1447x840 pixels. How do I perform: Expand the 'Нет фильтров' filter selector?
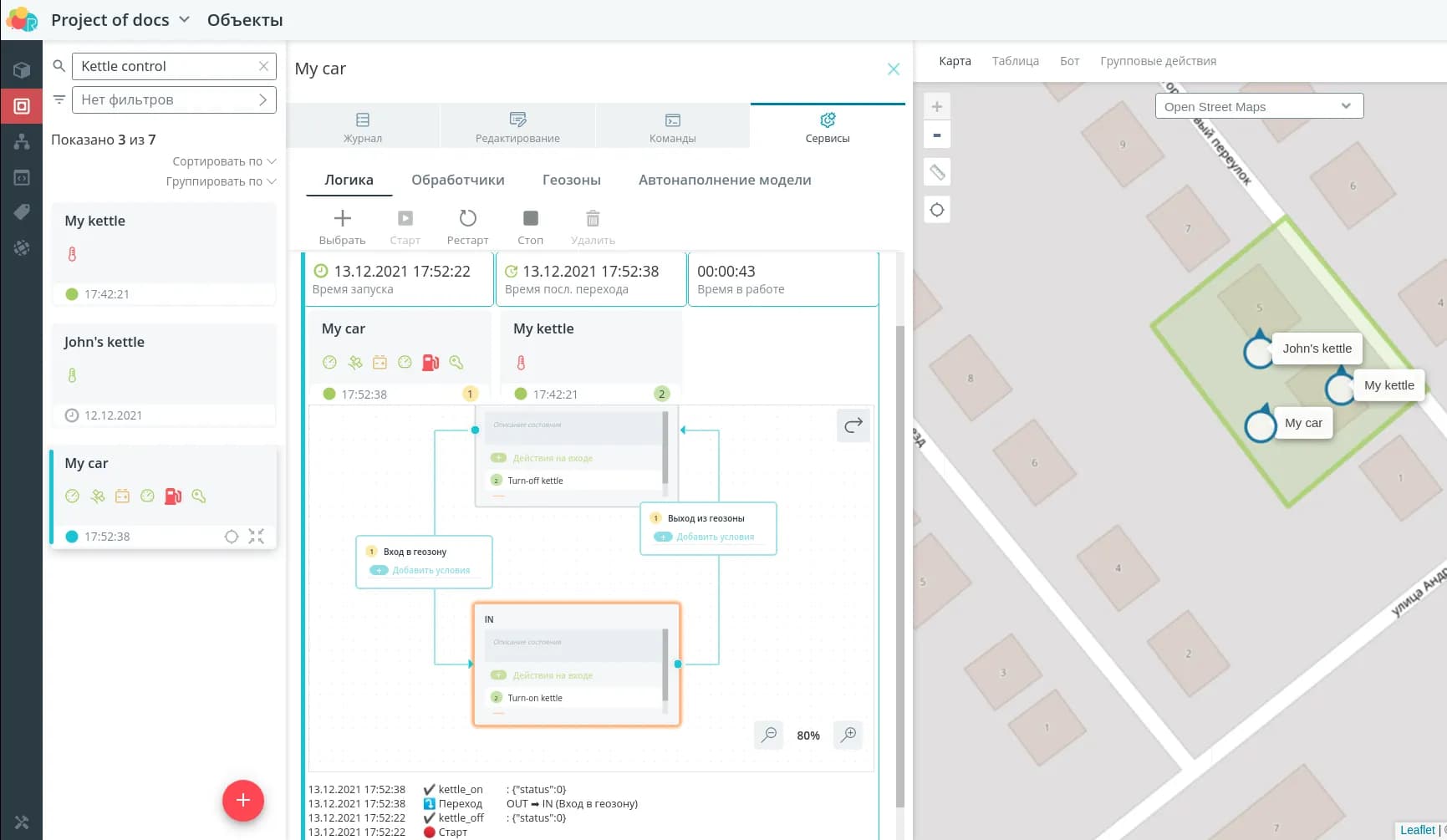click(174, 99)
